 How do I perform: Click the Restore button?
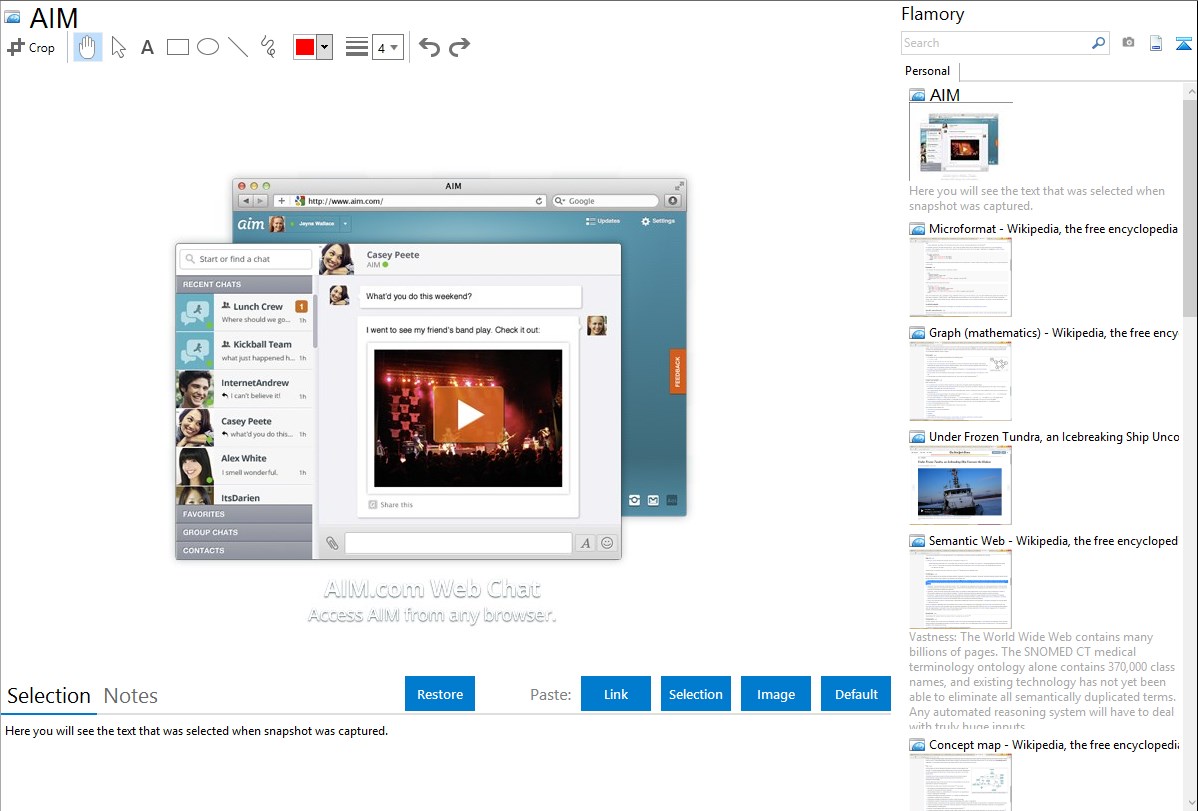[440, 694]
